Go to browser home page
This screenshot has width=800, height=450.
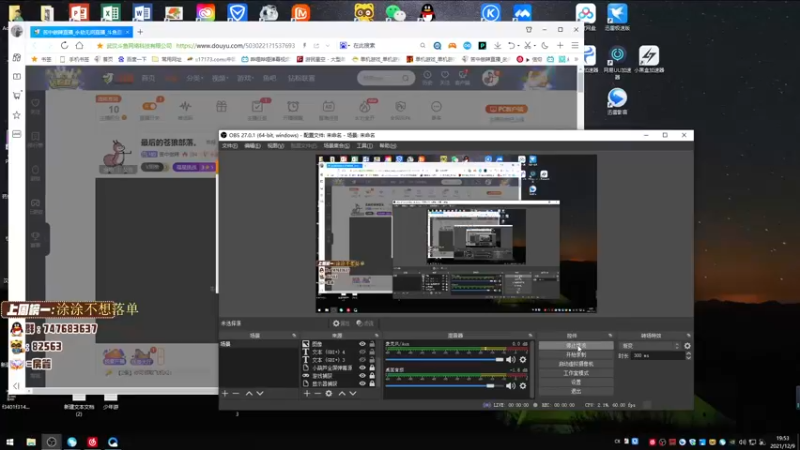(x=80, y=45)
